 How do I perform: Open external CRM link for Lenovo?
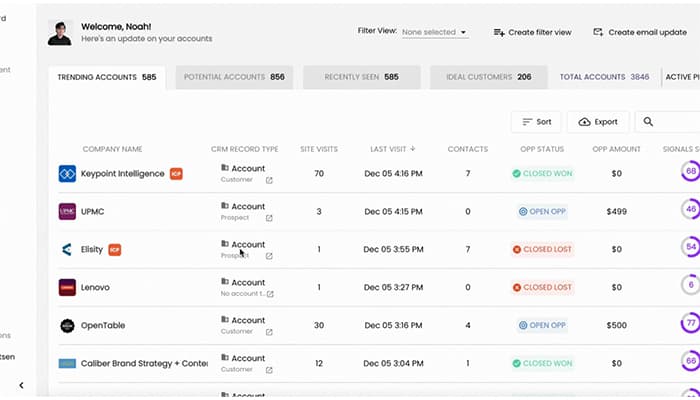tap(270, 294)
